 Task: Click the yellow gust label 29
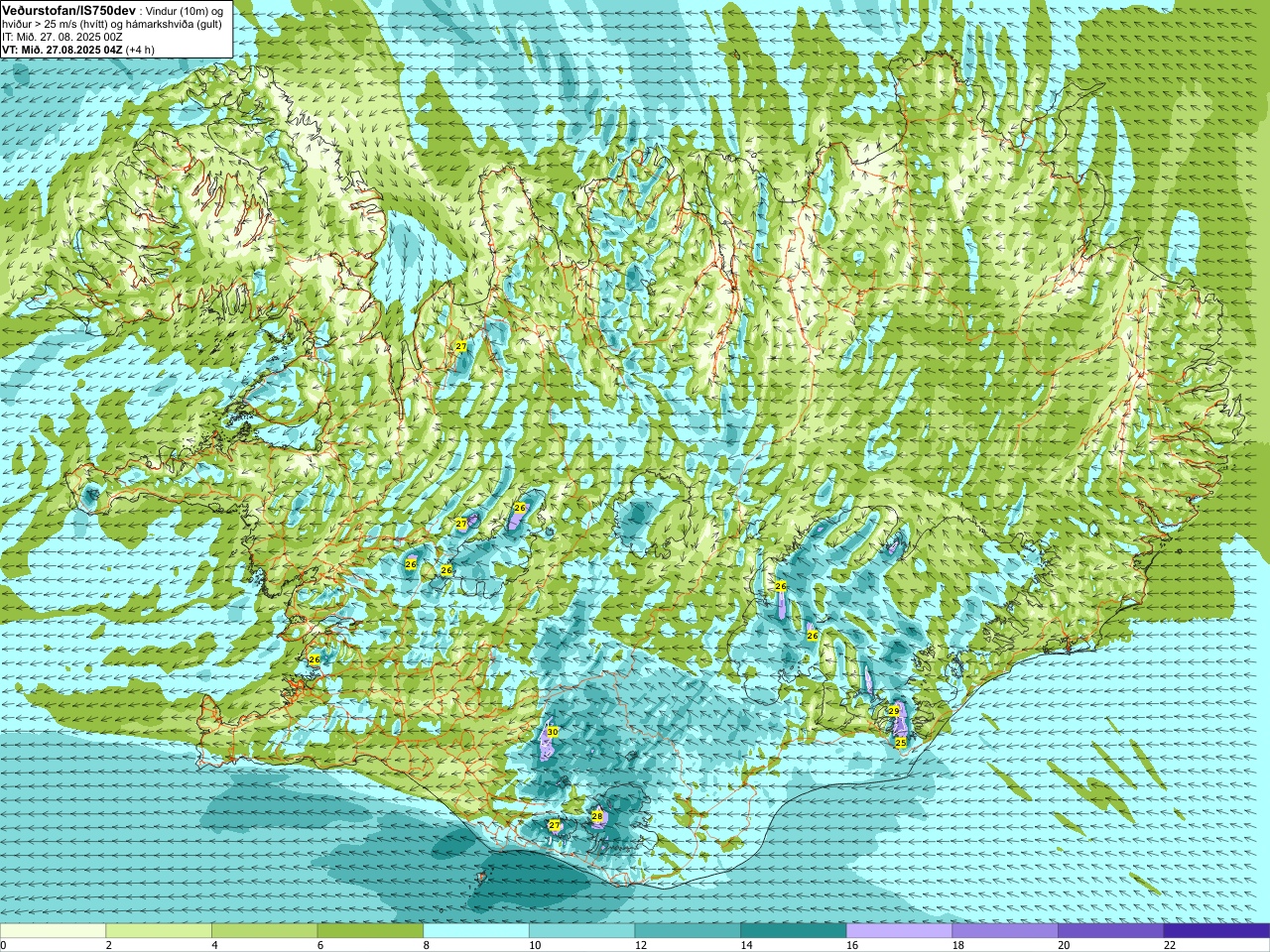[x=894, y=711]
